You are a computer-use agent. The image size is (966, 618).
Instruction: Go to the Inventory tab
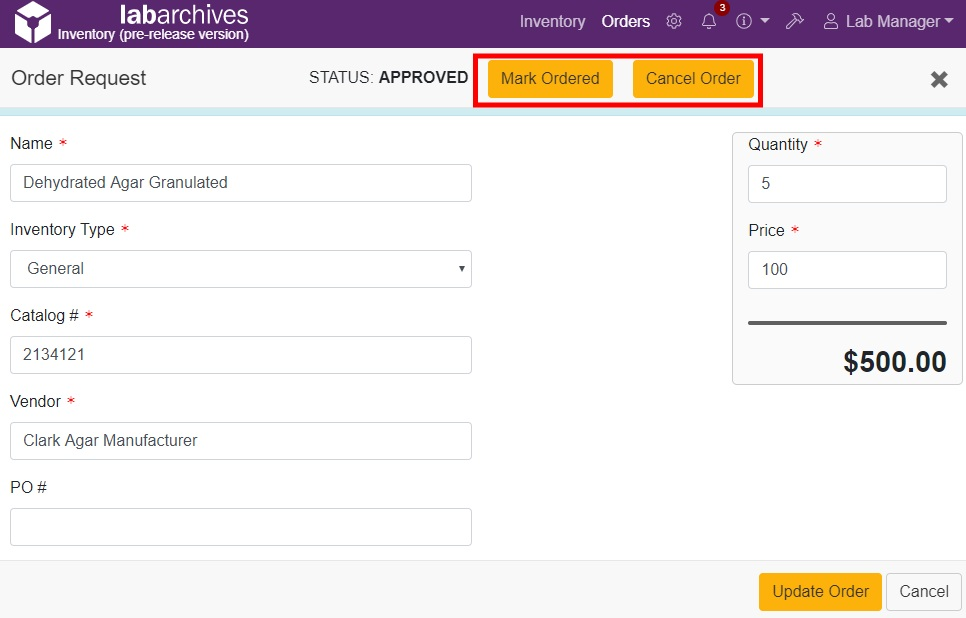(552, 21)
